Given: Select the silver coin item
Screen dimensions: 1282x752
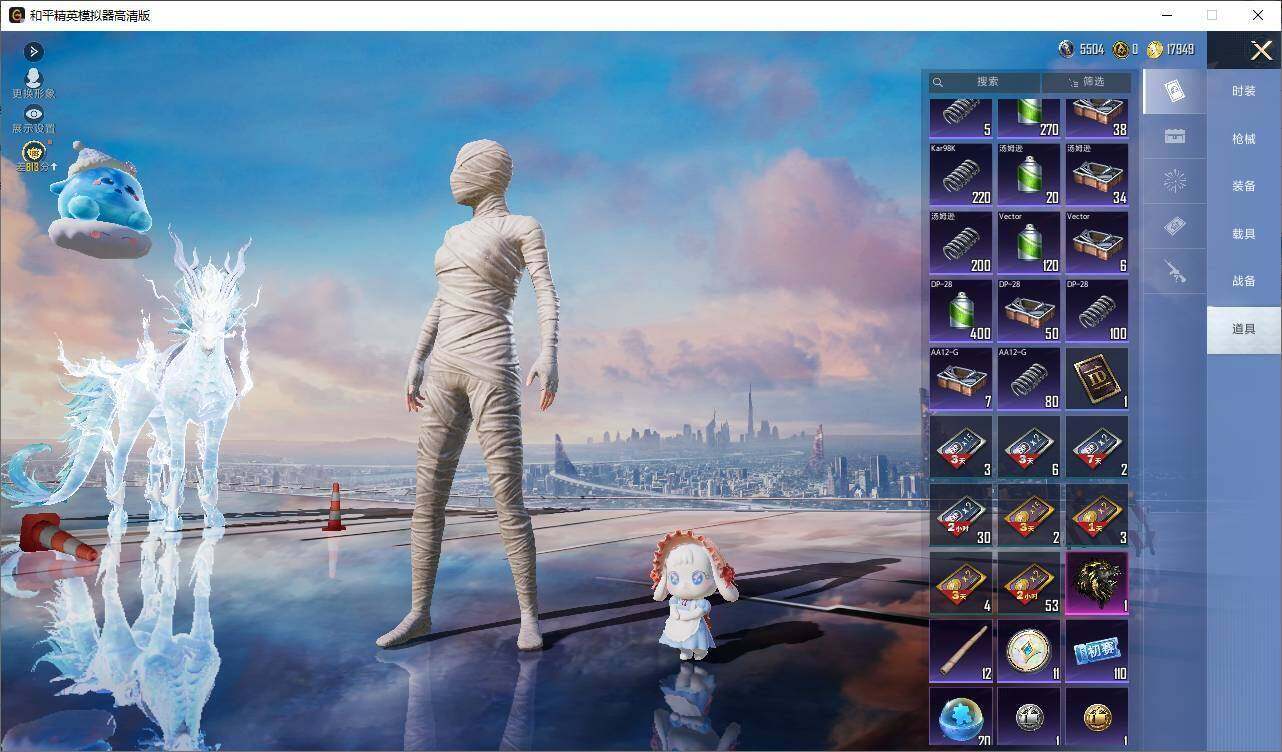Looking at the screenshot, I should (x=1029, y=717).
